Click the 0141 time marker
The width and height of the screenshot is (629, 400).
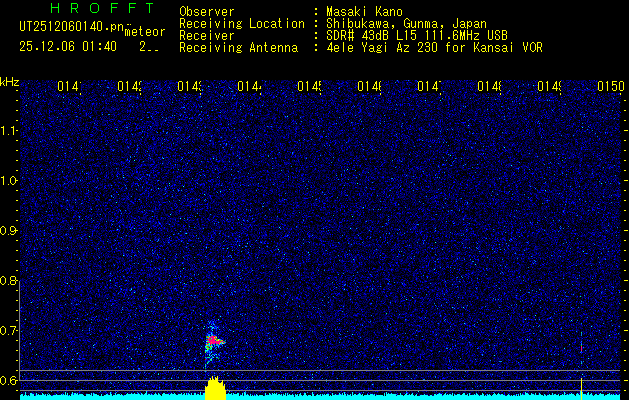[x=69, y=86]
